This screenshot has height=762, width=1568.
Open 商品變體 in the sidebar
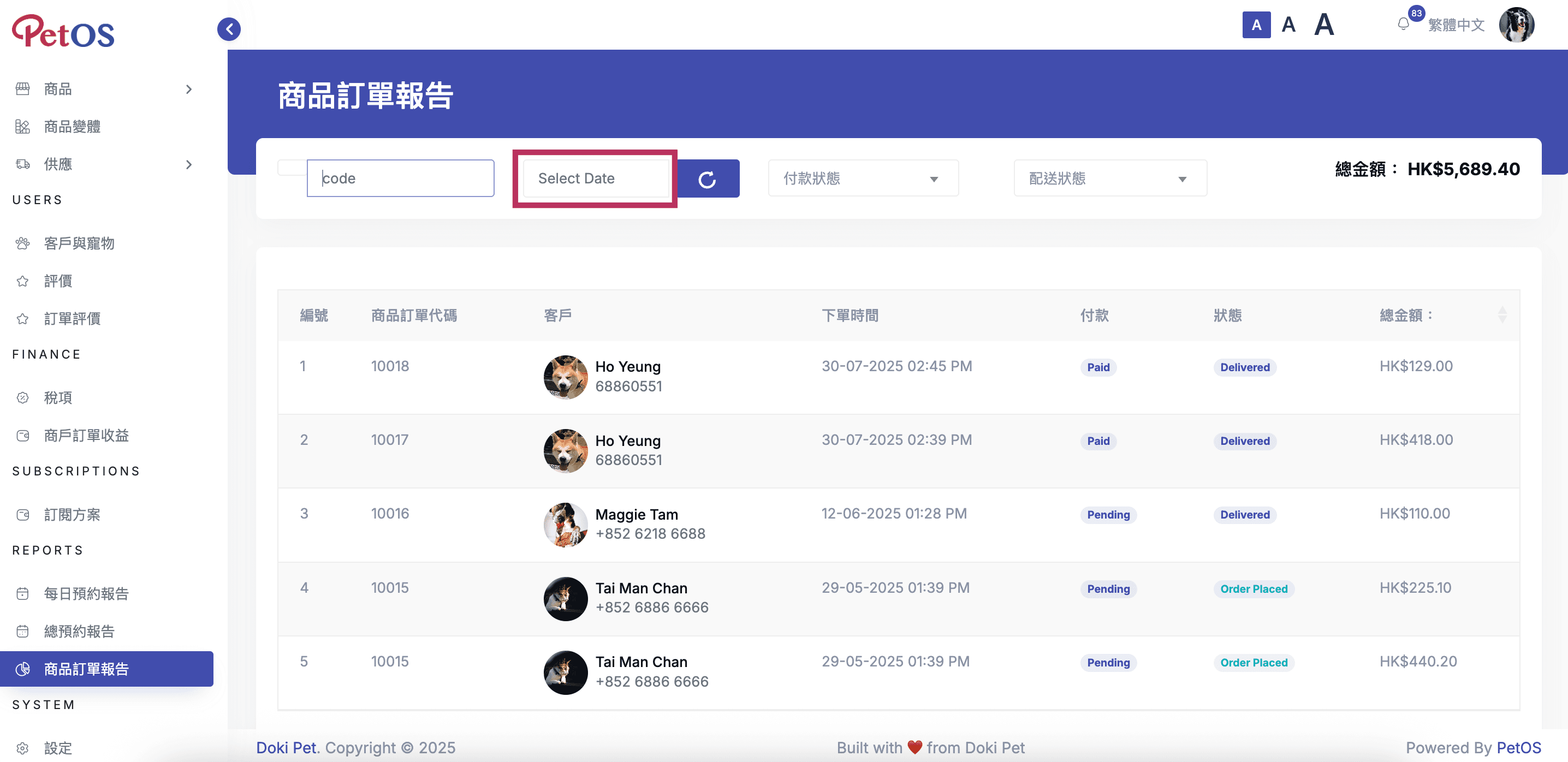click(72, 127)
